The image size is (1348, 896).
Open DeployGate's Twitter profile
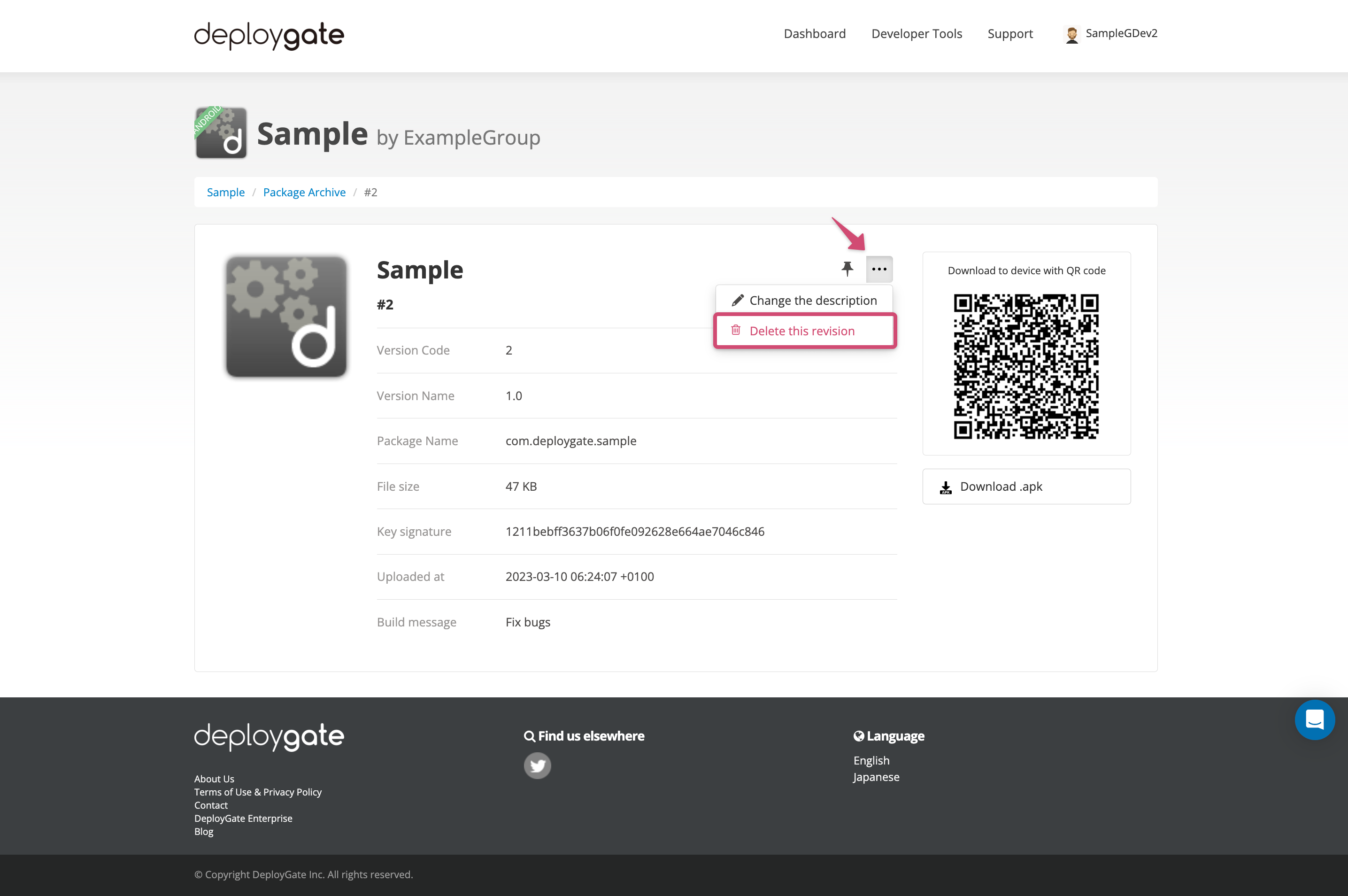(x=537, y=765)
